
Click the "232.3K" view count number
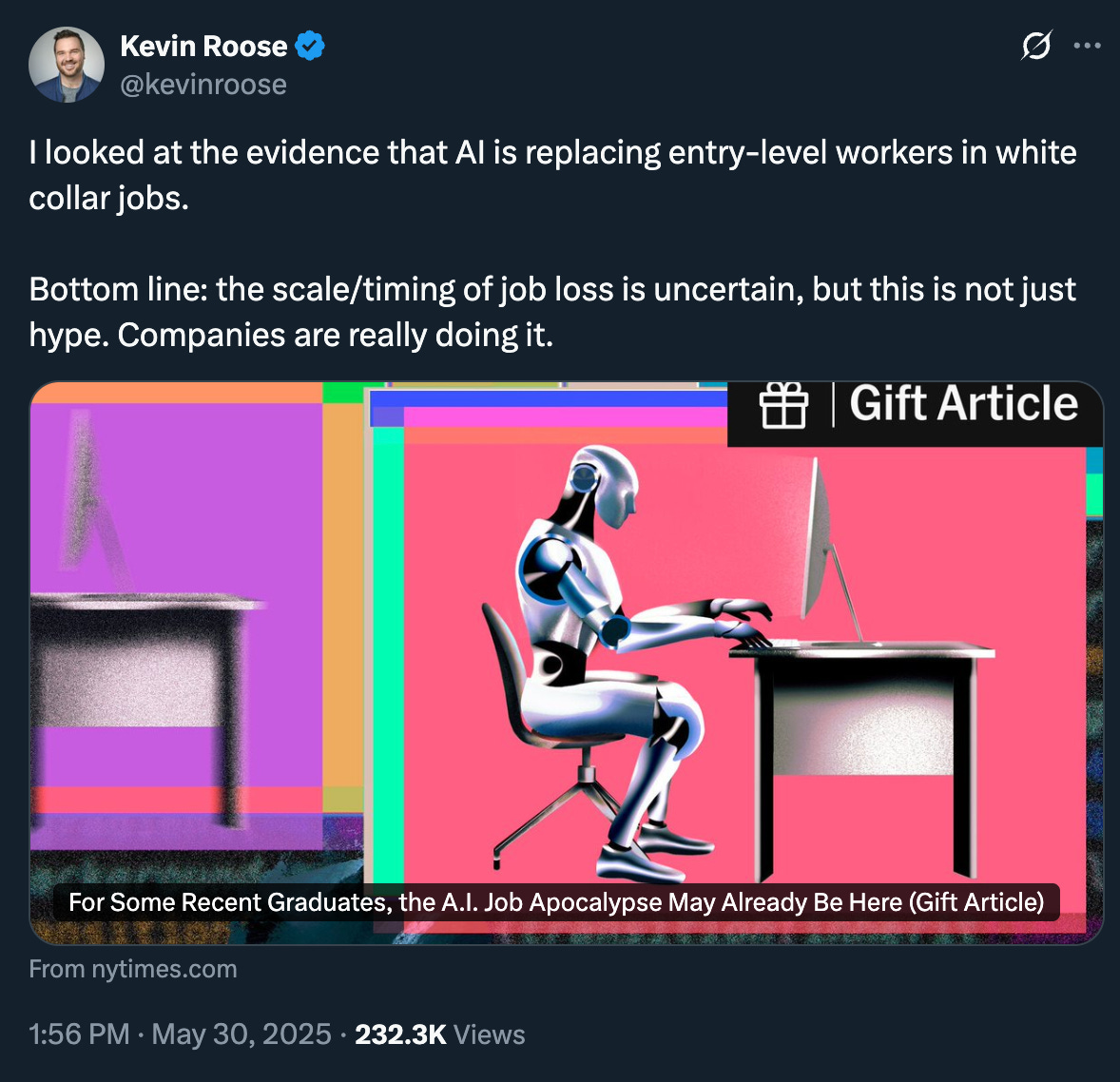coord(400,1034)
